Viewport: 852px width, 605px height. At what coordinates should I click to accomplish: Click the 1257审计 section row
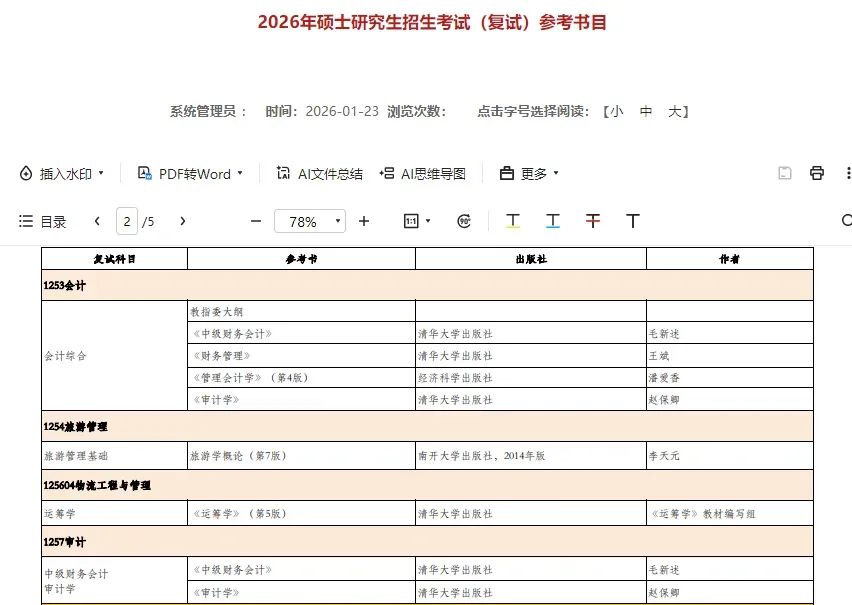(428, 541)
